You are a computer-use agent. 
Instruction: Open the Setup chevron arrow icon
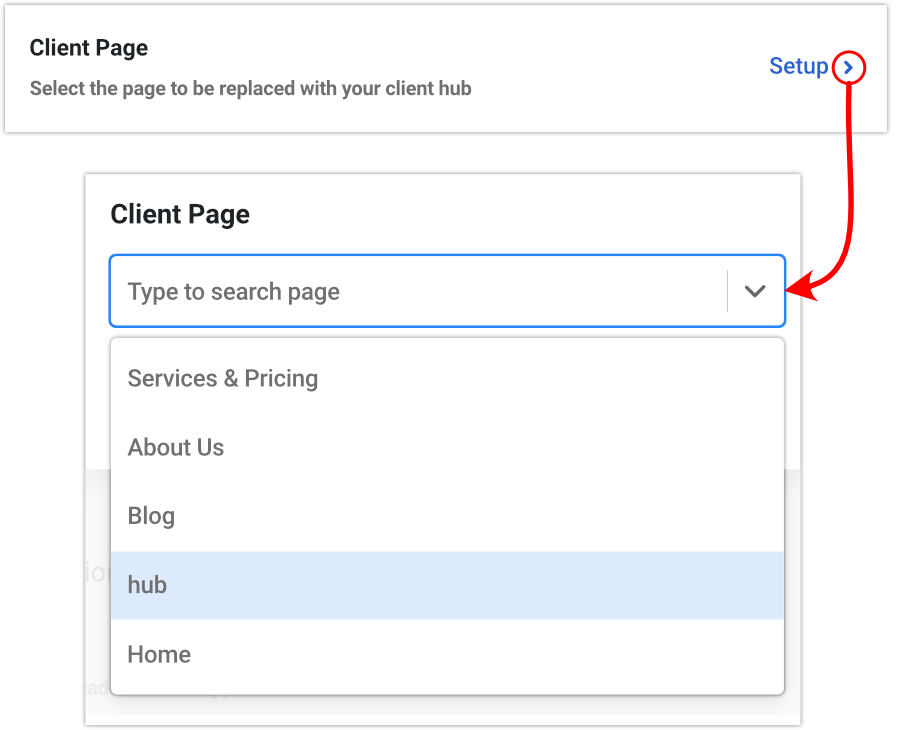click(848, 68)
